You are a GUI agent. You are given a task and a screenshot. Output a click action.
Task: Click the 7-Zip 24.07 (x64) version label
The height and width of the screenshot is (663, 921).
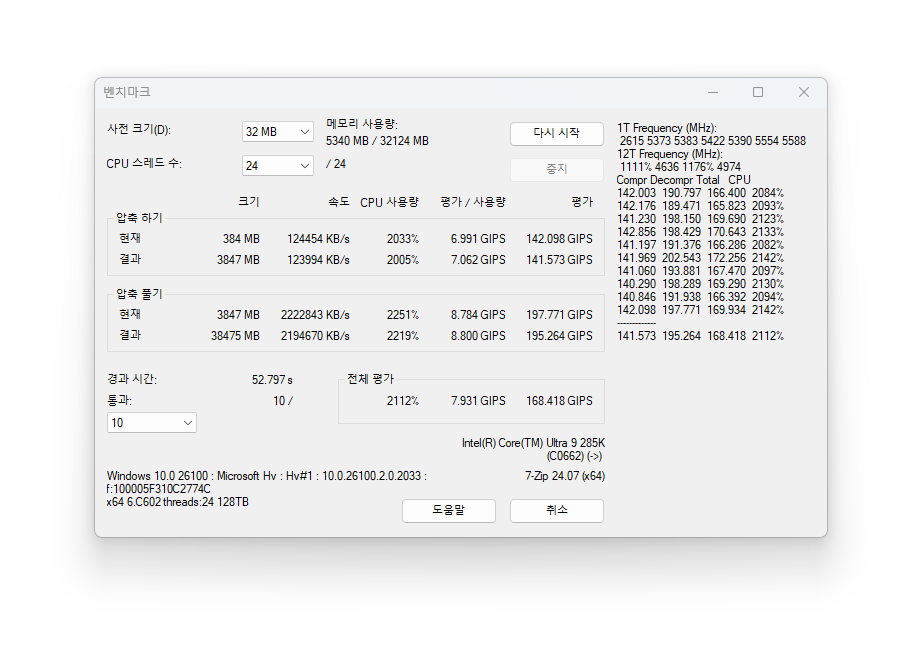(564, 476)
